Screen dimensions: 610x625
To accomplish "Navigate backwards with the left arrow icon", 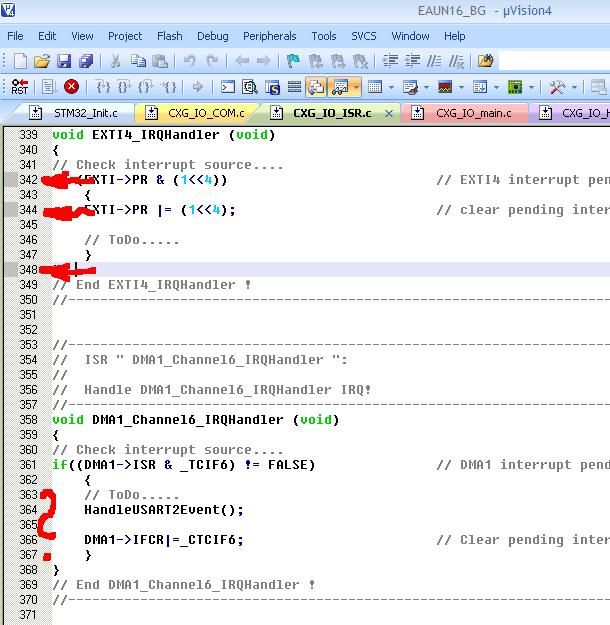I will (x=242, y=61).
